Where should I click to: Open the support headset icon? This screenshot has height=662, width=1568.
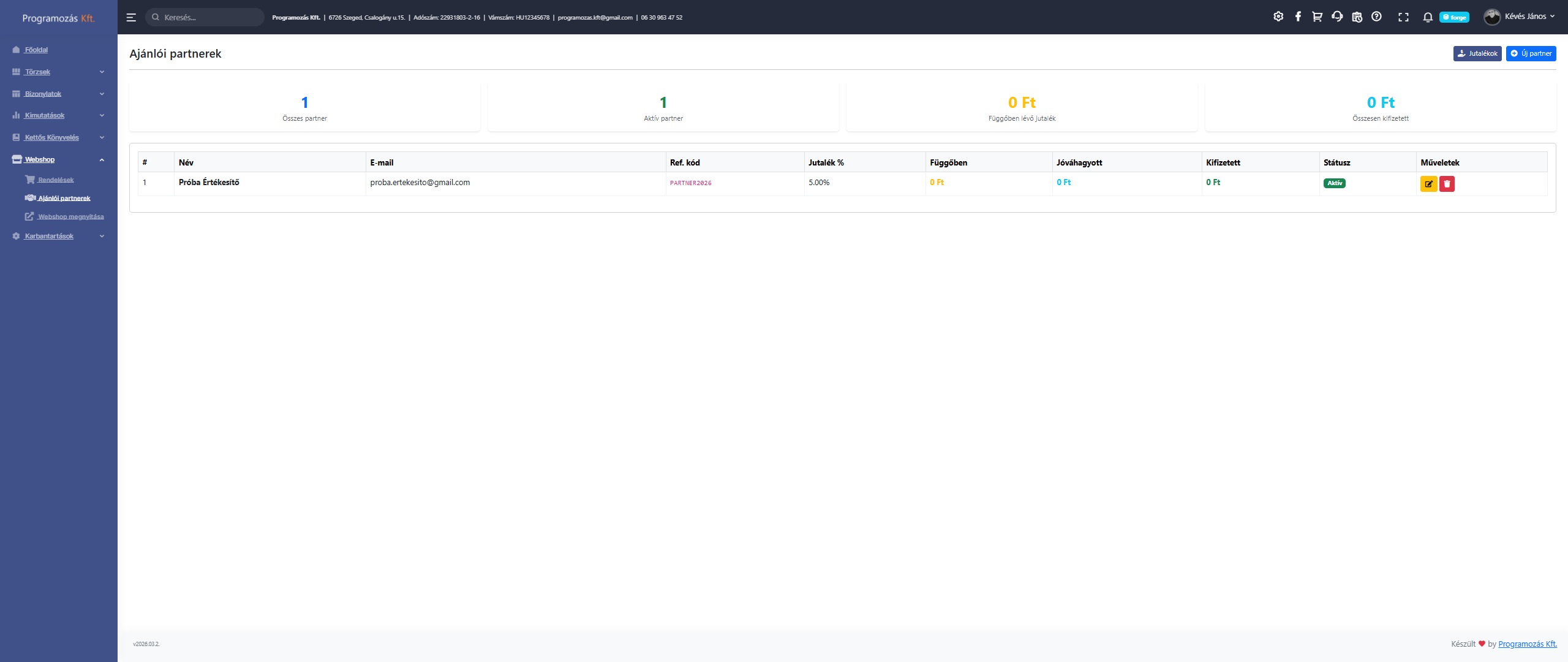click(1337, 17)
